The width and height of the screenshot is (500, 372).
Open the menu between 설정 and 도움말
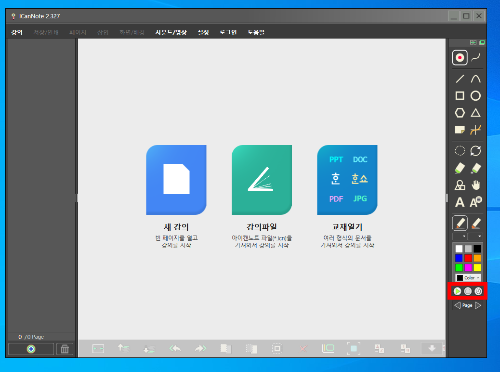[228, 32]
